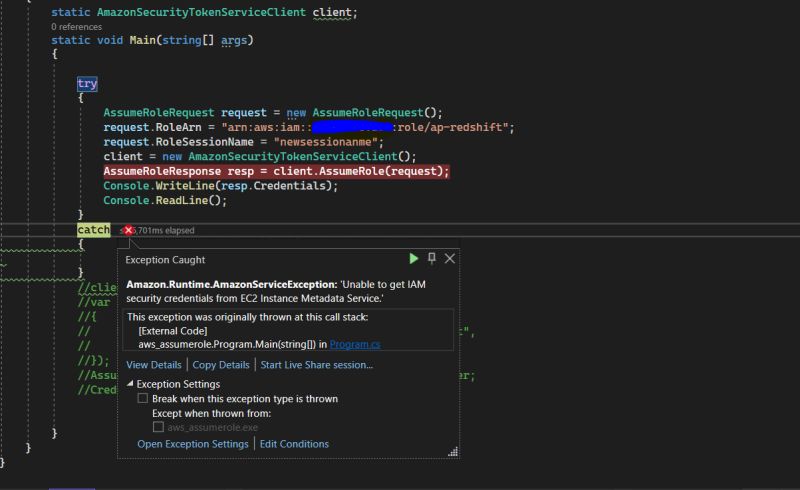Click the 'new AmazonSecurityTokenServiceClient()' line
This screenshot has height=490, width=800.
coord(260,156)
